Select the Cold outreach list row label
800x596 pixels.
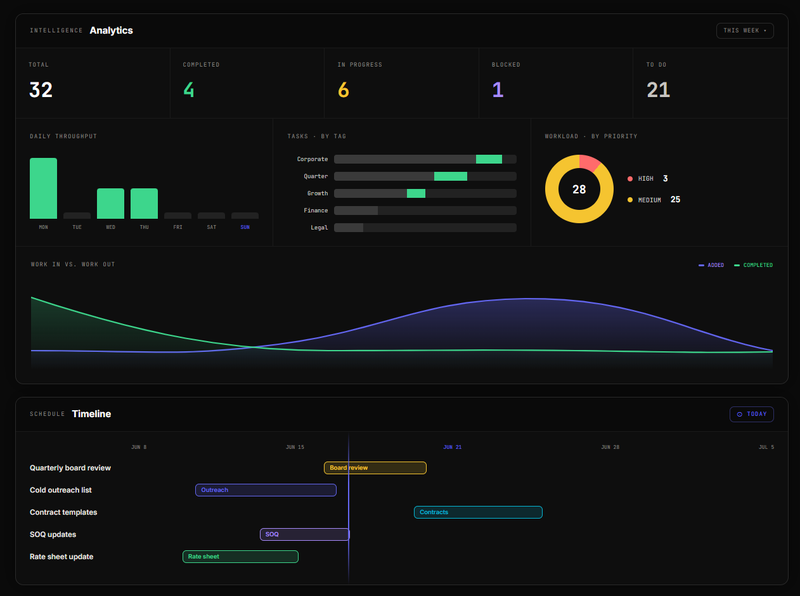(61, 490)
